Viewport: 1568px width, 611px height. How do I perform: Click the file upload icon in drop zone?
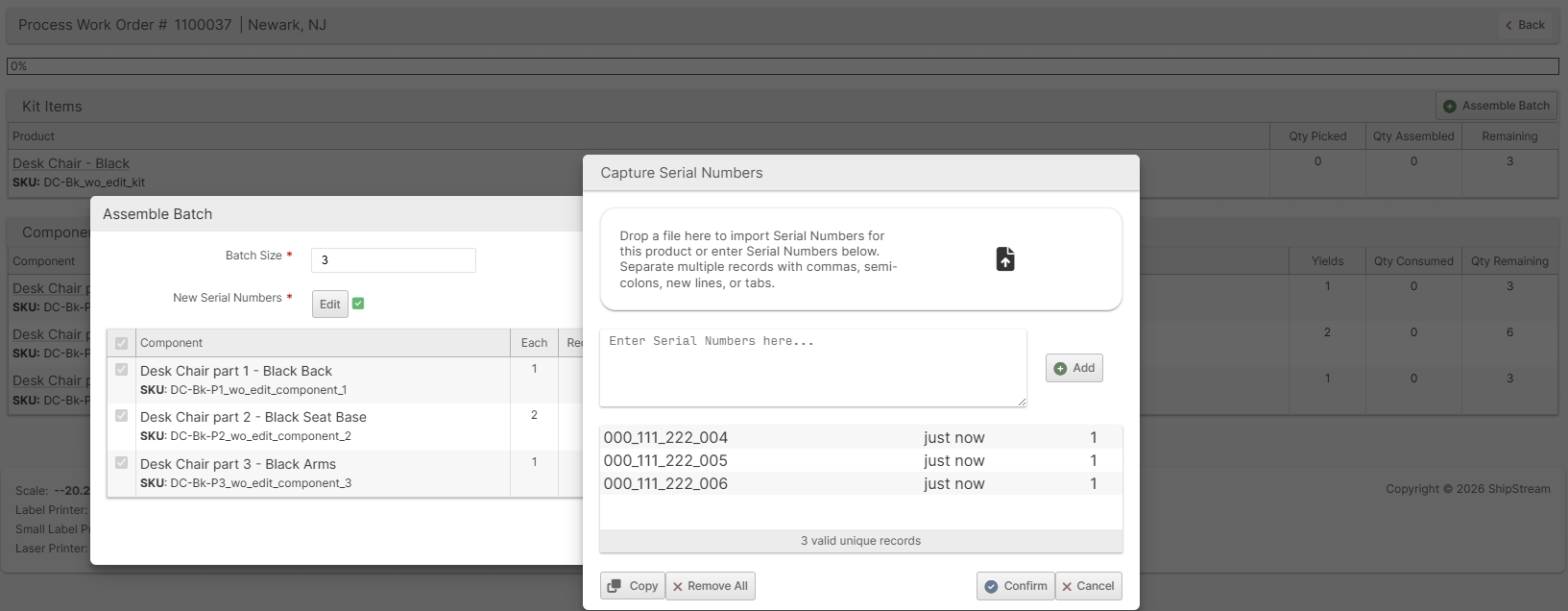pyautogui.click(x=1004, y=259)
